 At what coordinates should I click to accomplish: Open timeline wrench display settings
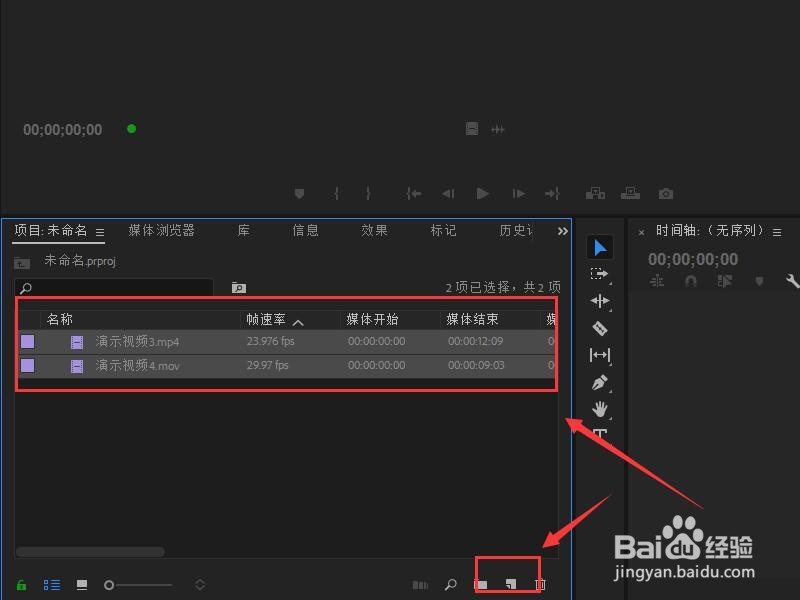coord(792,281)
